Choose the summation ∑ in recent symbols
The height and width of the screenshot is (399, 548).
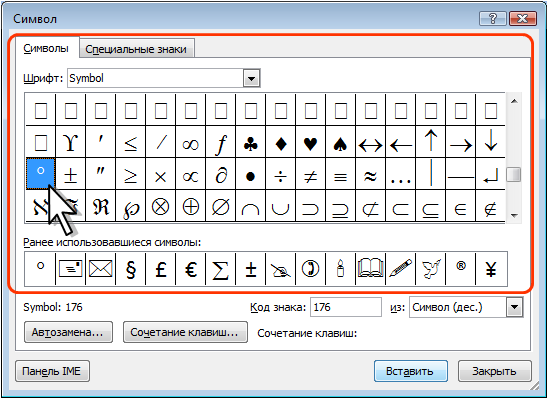(221, 269)
